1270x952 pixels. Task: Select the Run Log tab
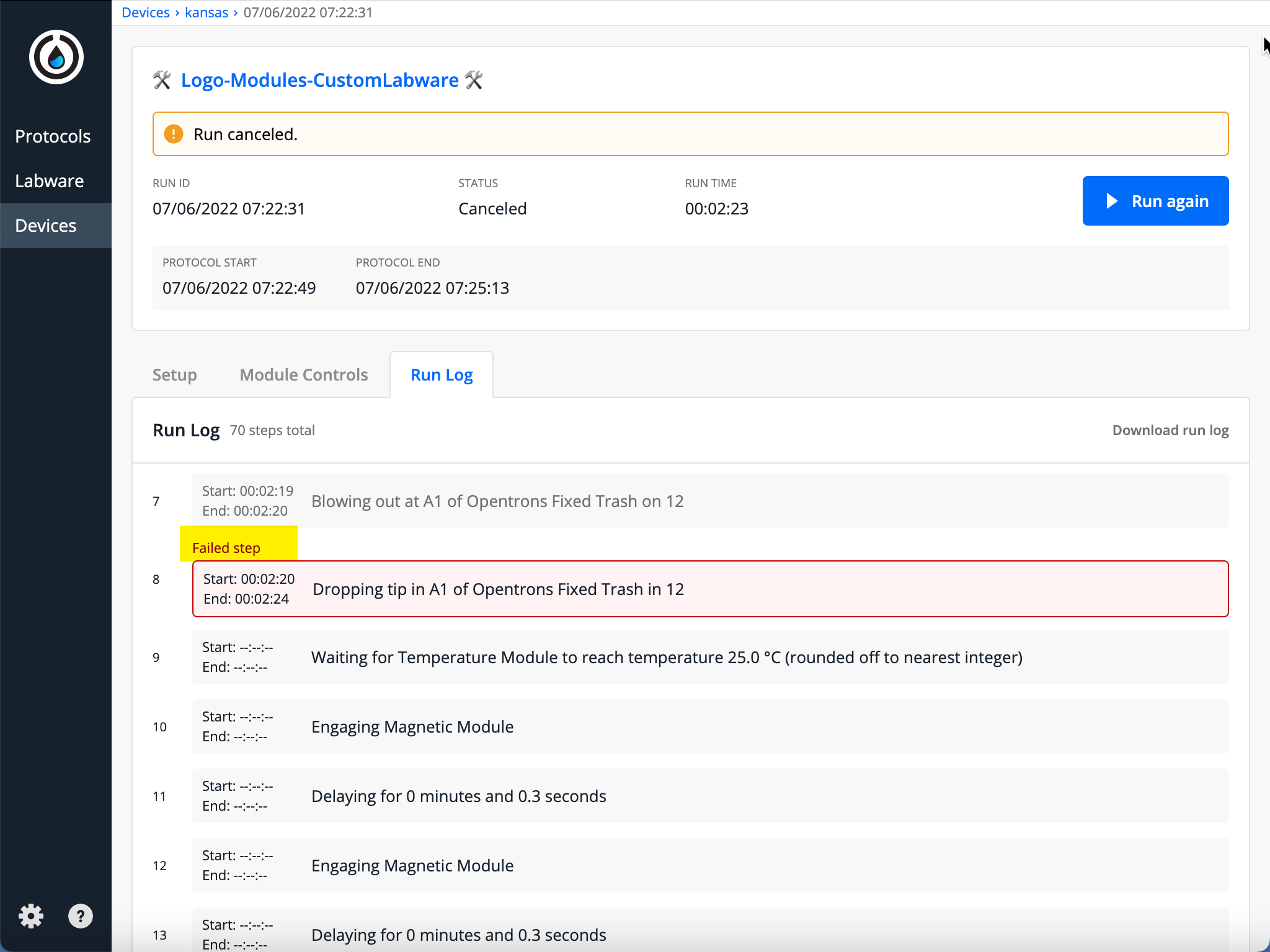(x=441, y=374)
